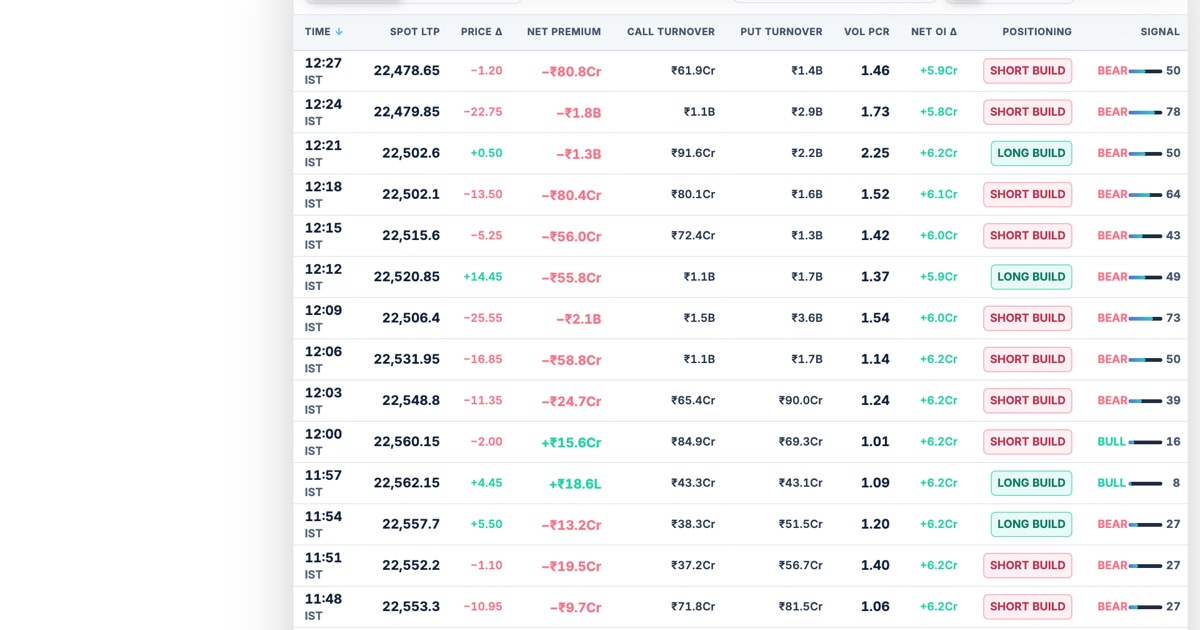
Task: Click signal strength bar in 12:09 row
Action: 1145,318
